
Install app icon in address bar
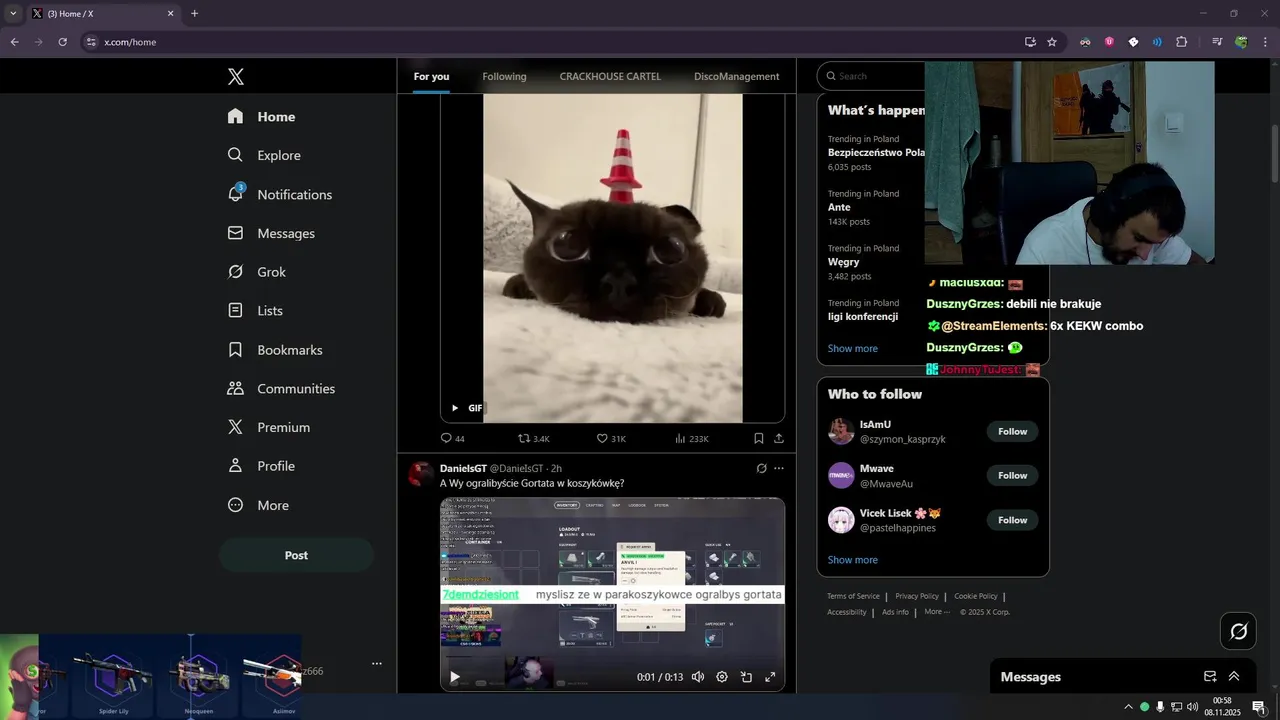pos(1030,42)
